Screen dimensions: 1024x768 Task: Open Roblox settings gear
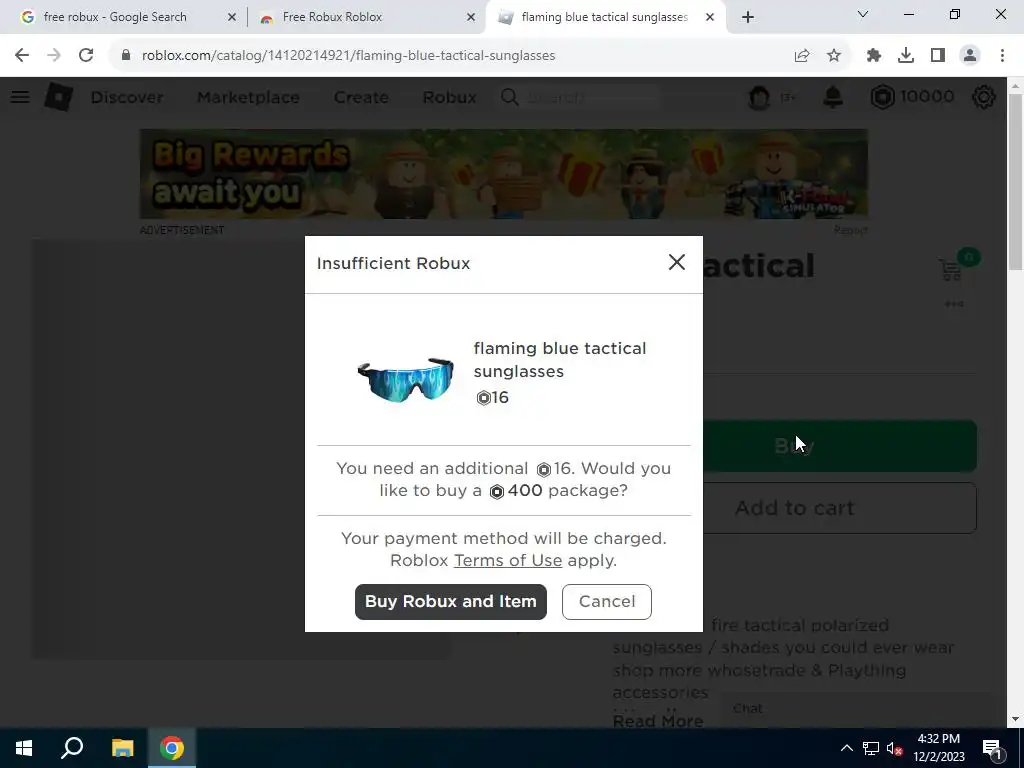pyautogui.click(x=984, y=97)
